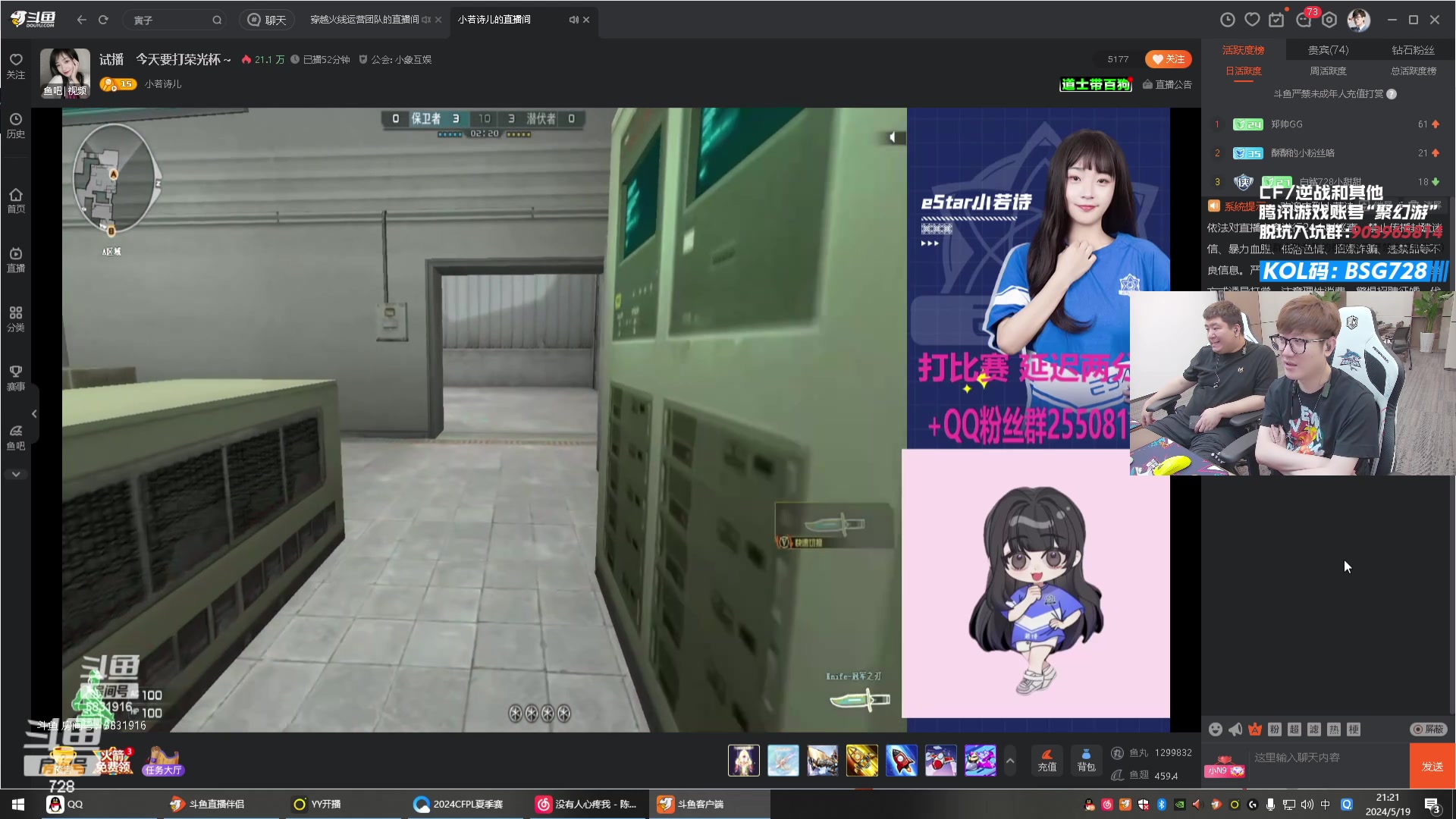Go to 首页 home in sidebar
Viewport: 1456px width, 819px height.
(16, 201)
